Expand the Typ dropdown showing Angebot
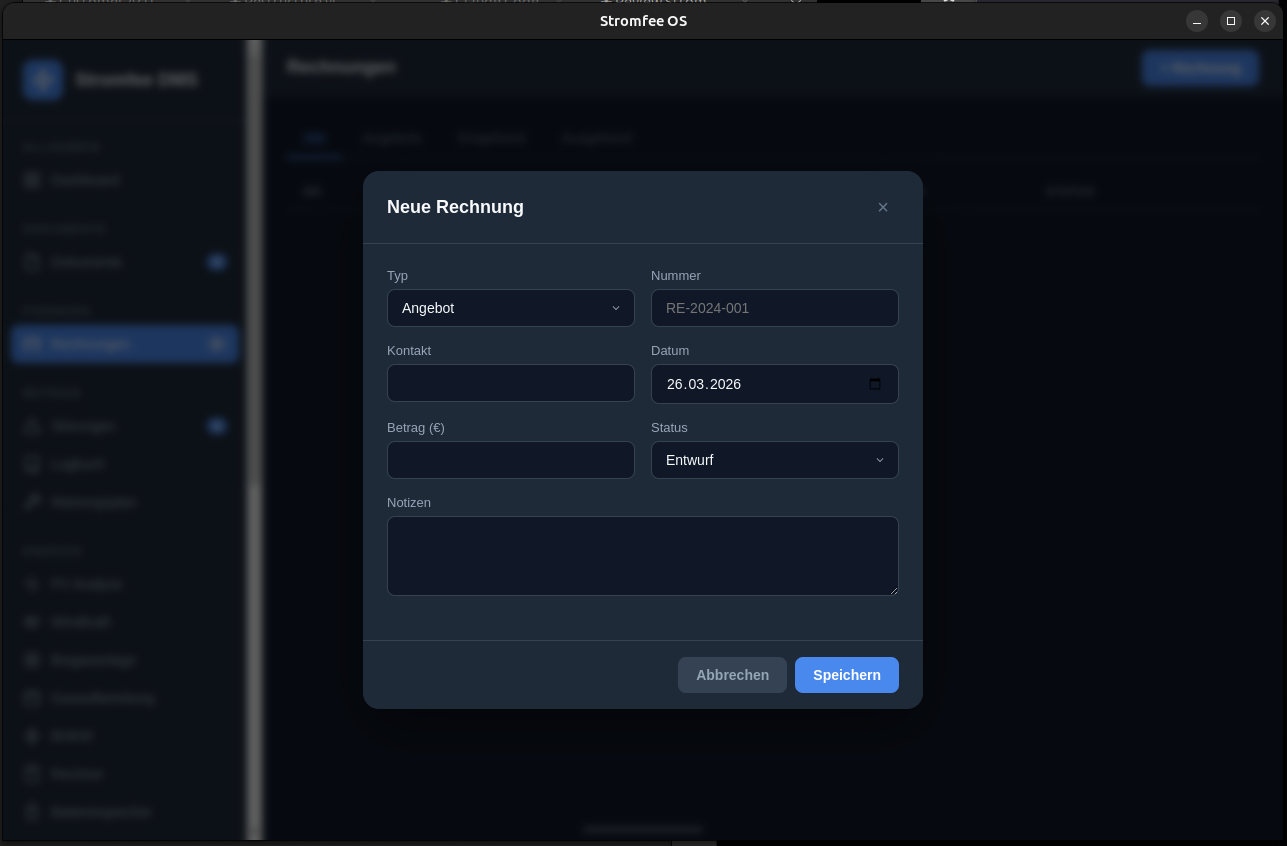The height and width of the screenshot is (846, 1287). pyautogui.click(x=510, y=308)
